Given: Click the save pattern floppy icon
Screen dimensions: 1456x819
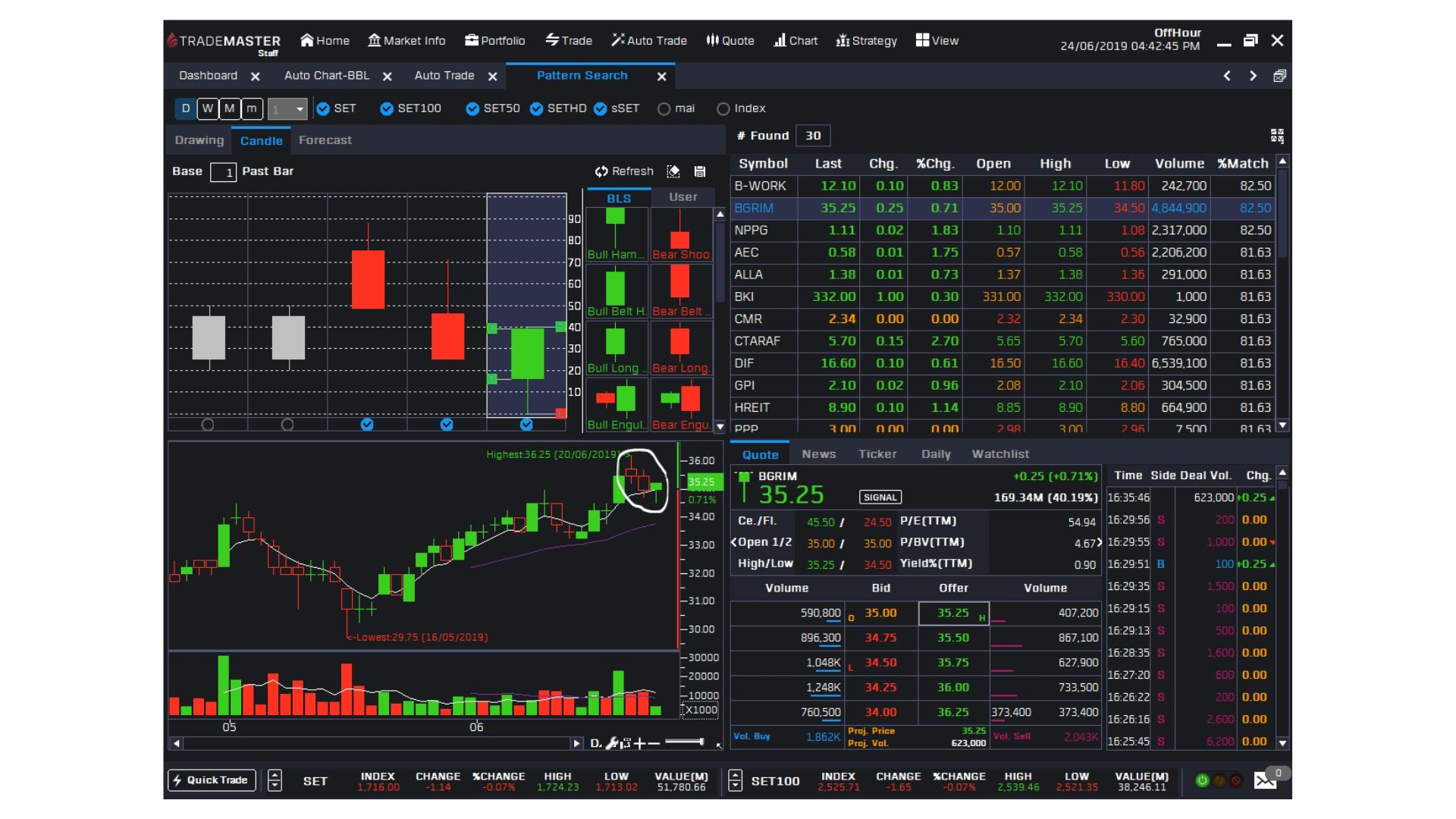Looking at the screenshot, I should click(x=700, y=171).
